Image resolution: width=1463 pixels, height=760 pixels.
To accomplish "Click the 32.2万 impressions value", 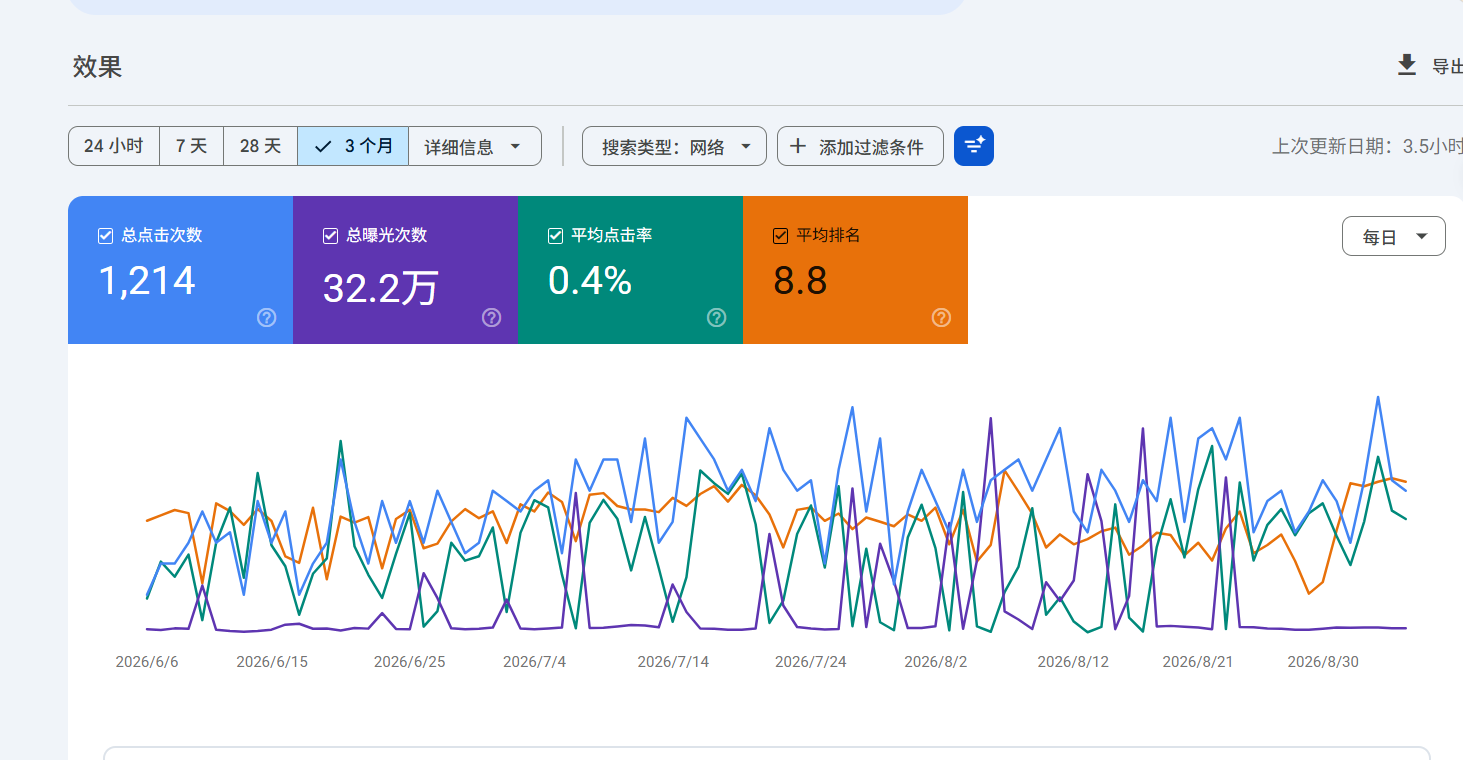I will pos(380,288).
